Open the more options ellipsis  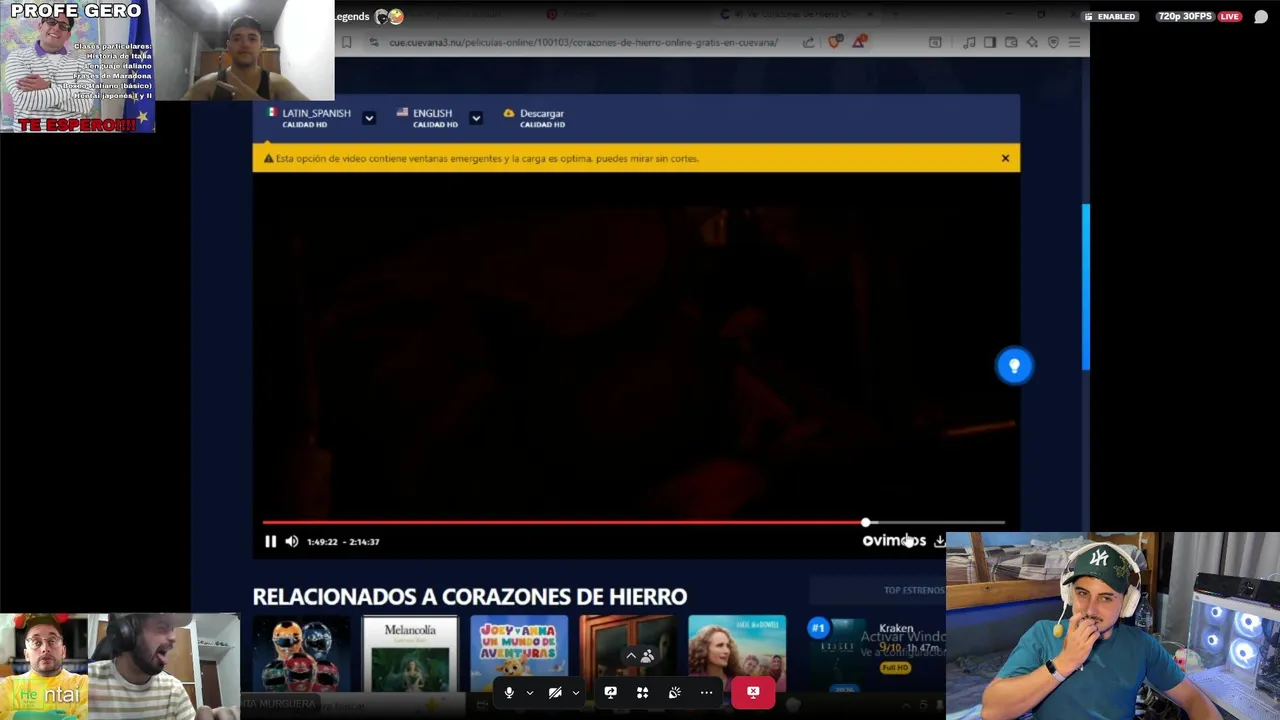coord(706,692)
